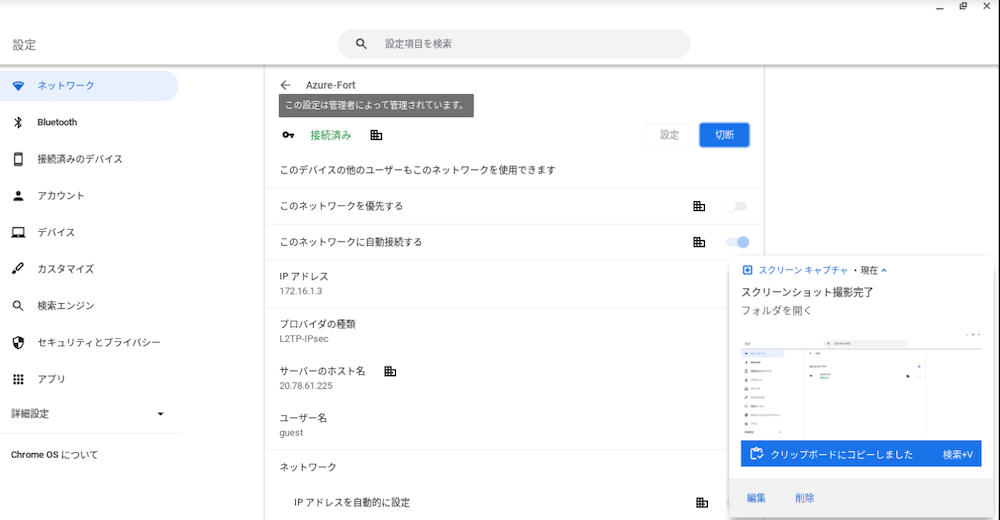Toggle IPアドレスを自動的に設定 switch
Screen dimensions: 1000x520
coord(737,502)
